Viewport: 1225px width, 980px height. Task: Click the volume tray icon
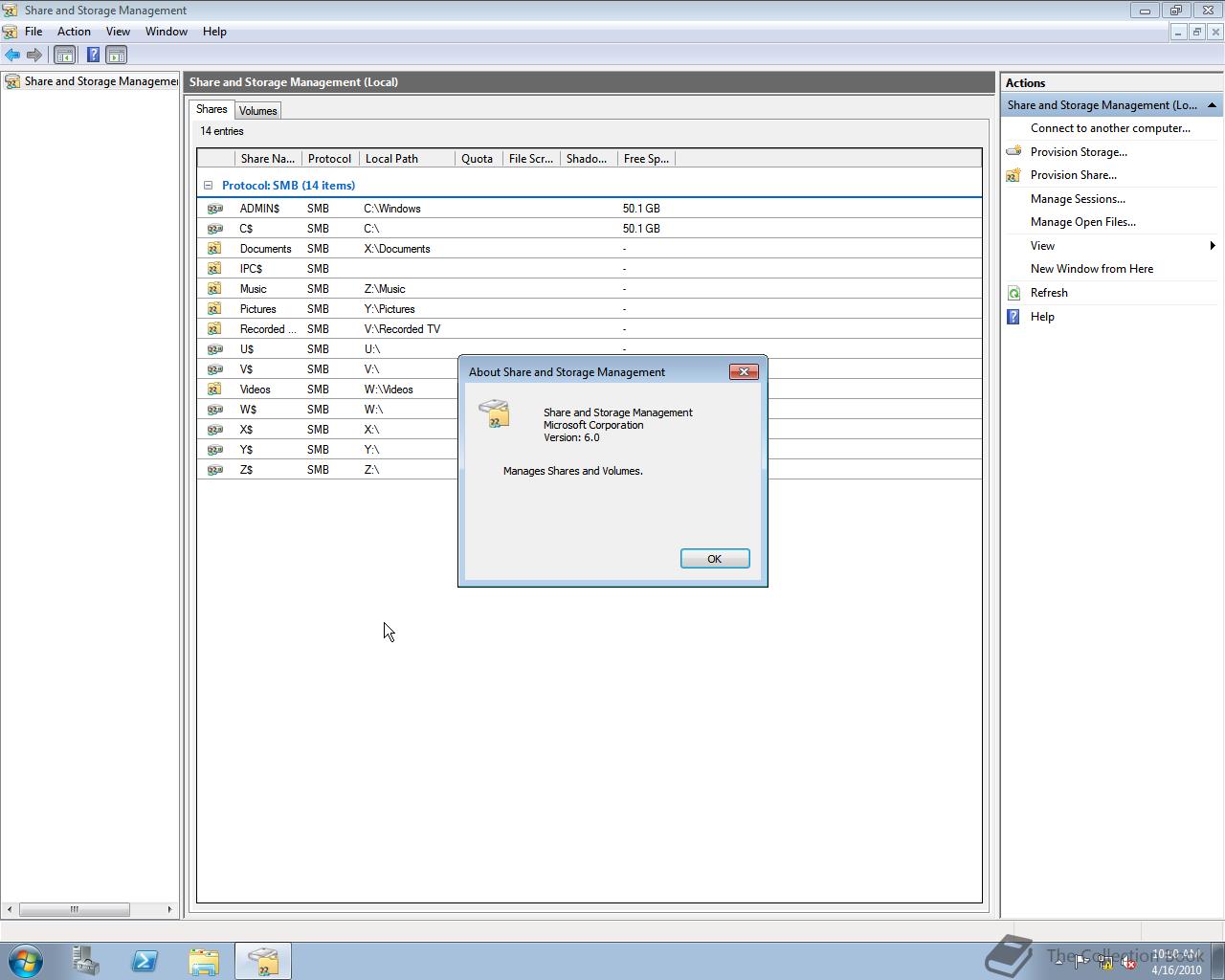pyautogui.click(x=1128, y=963)
